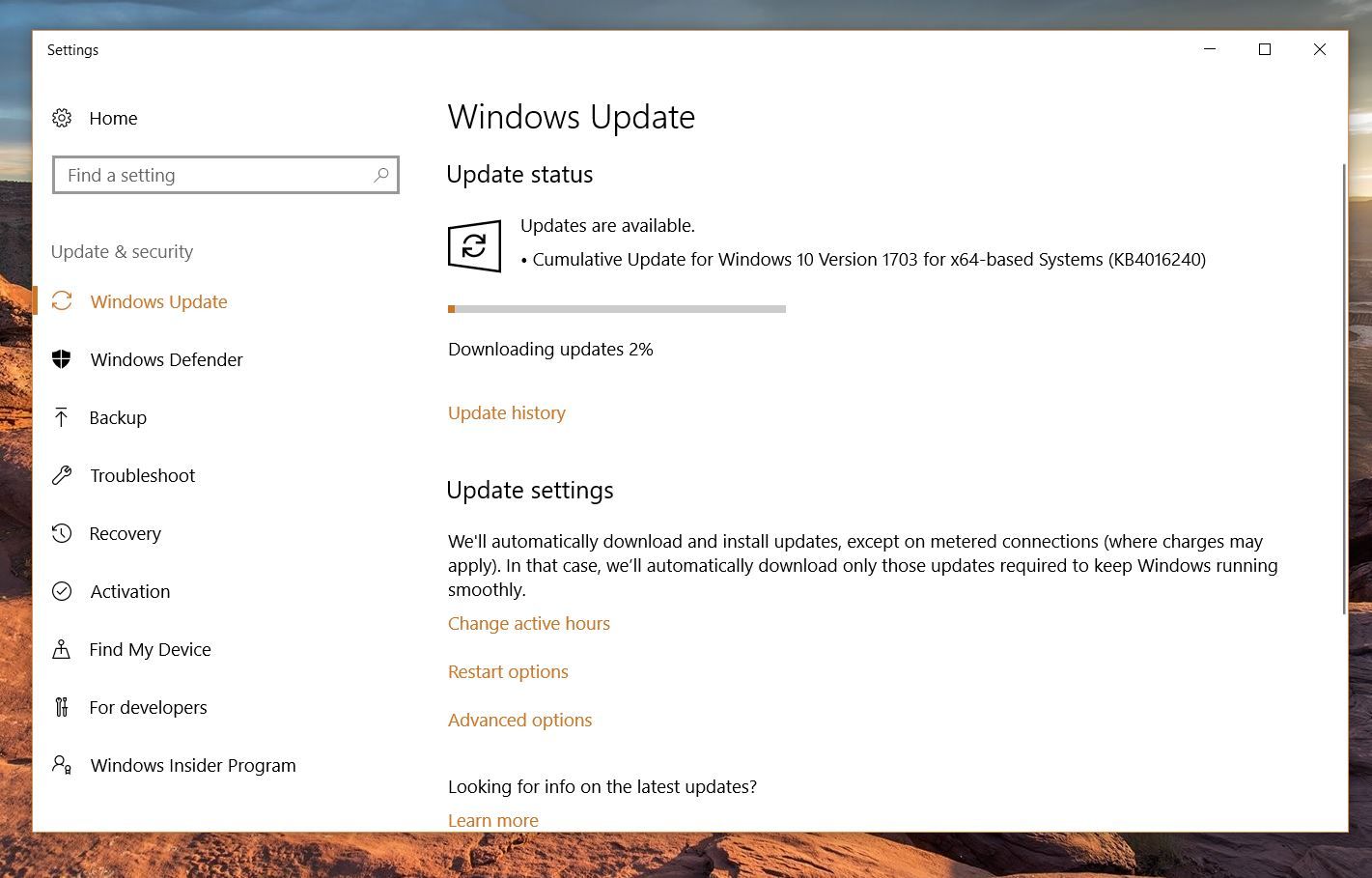This screenshot has height=878, width=1372.
Task: Click Learn more about latest updates
Action: (492, 820)
